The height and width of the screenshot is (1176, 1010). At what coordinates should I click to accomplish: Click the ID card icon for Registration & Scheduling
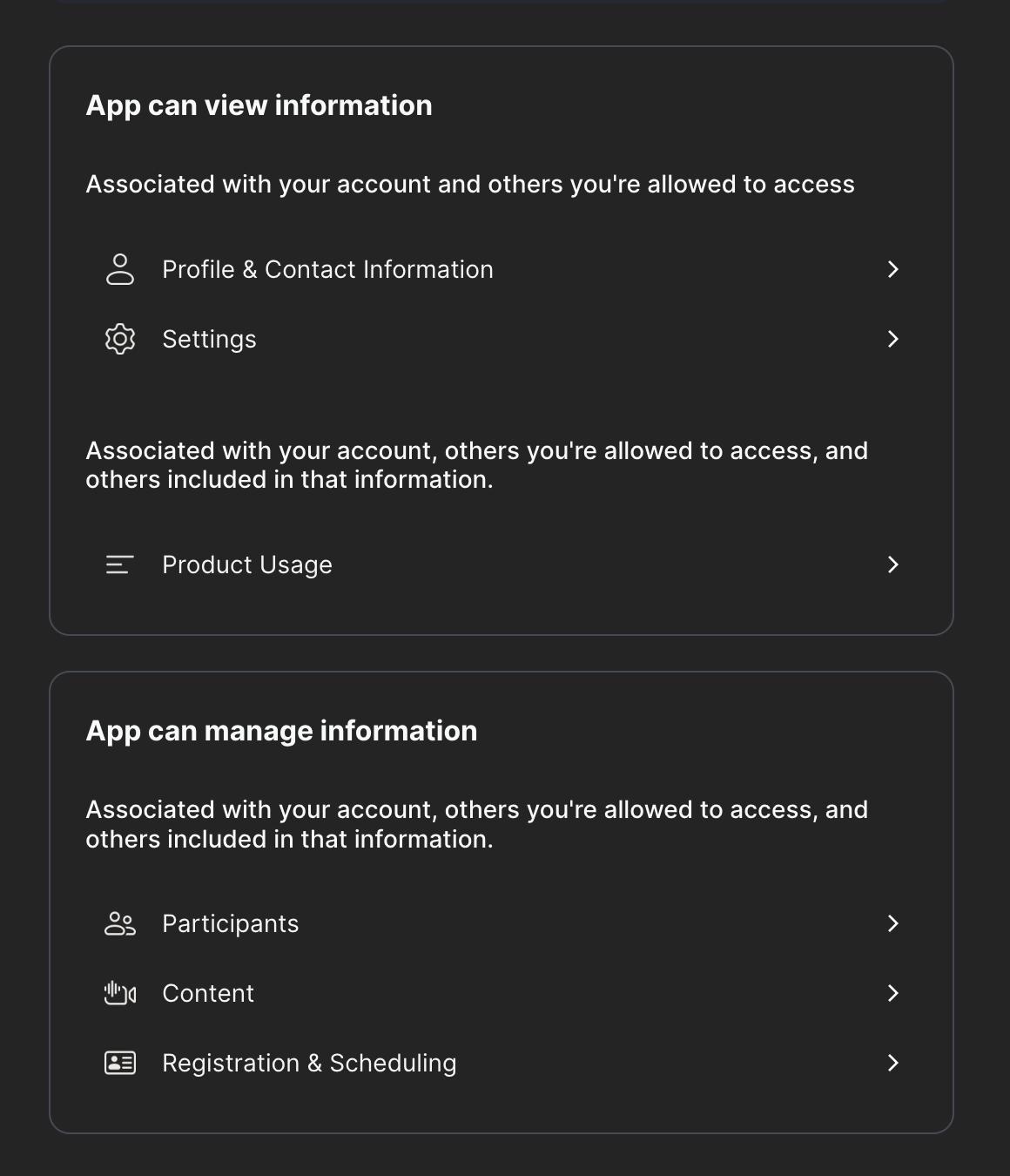click(120, 1063)
